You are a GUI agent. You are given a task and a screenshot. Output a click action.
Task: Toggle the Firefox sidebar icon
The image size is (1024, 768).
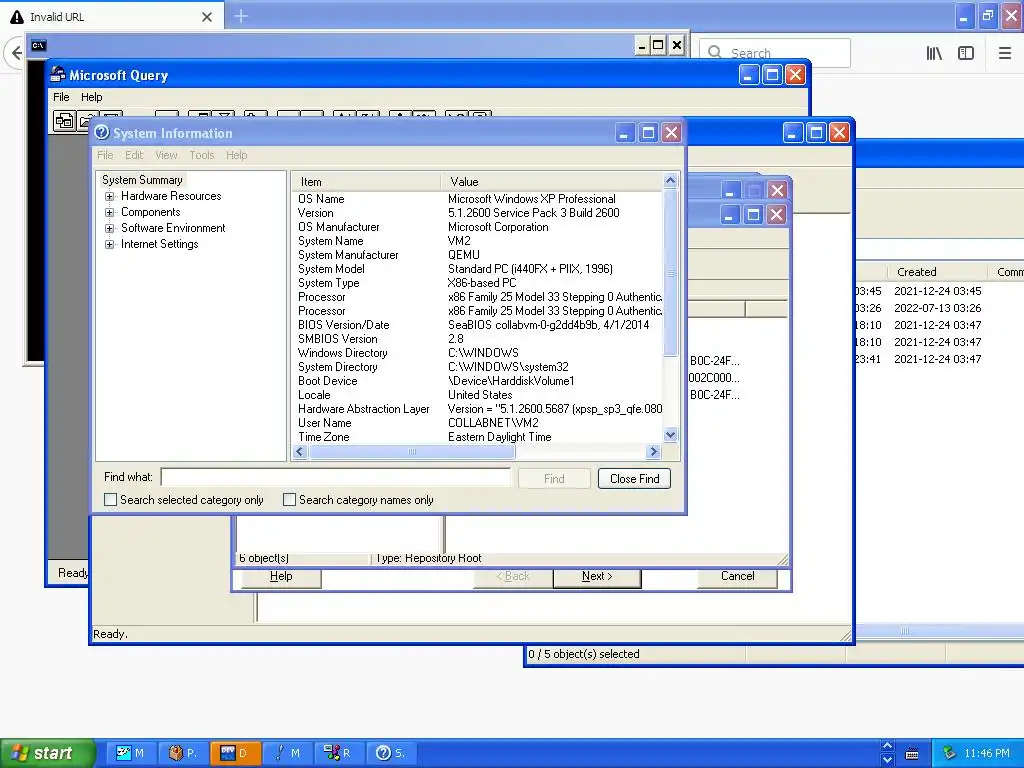[966, 53]
